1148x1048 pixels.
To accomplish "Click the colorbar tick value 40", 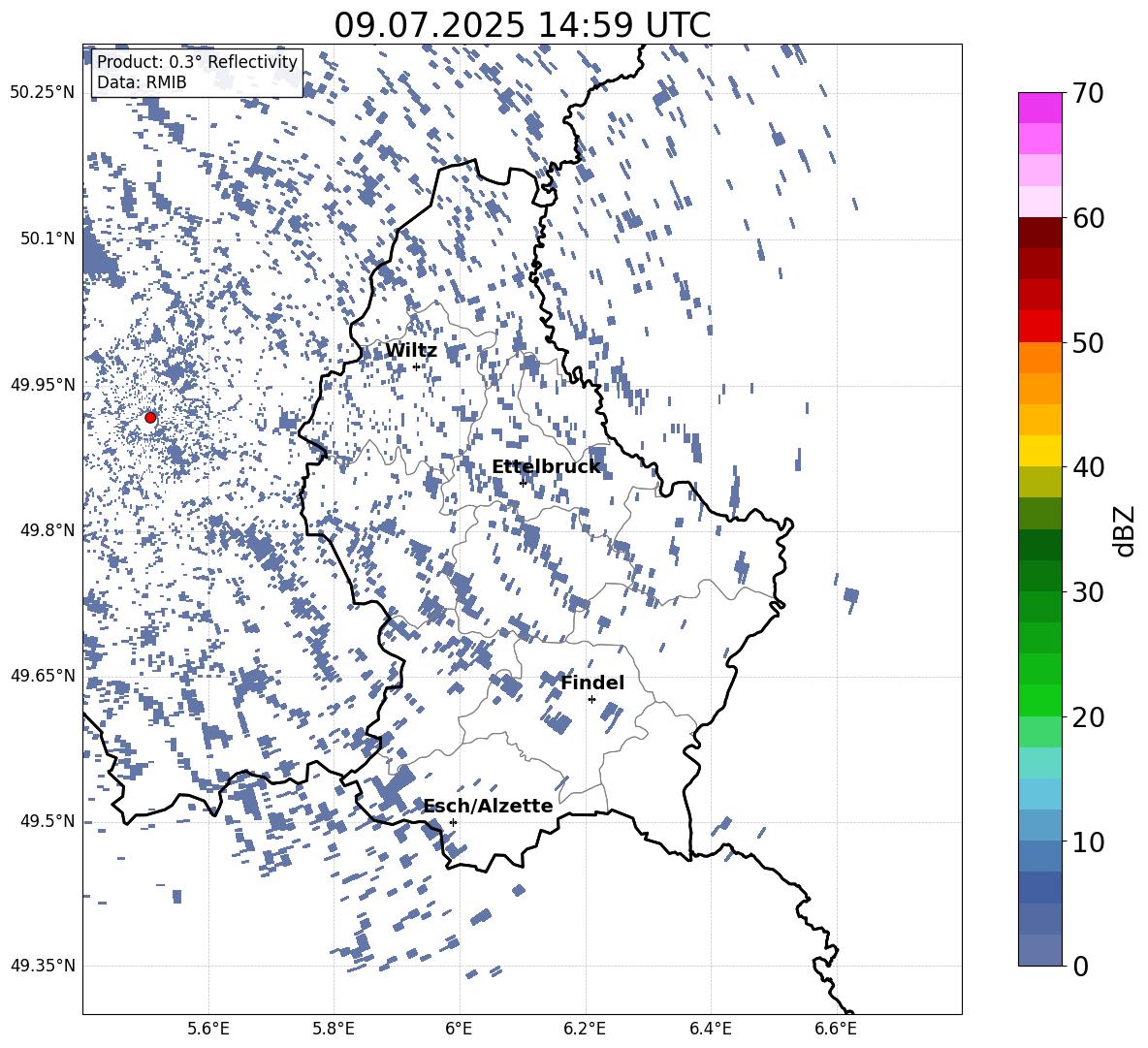I will coord(1089,467).
